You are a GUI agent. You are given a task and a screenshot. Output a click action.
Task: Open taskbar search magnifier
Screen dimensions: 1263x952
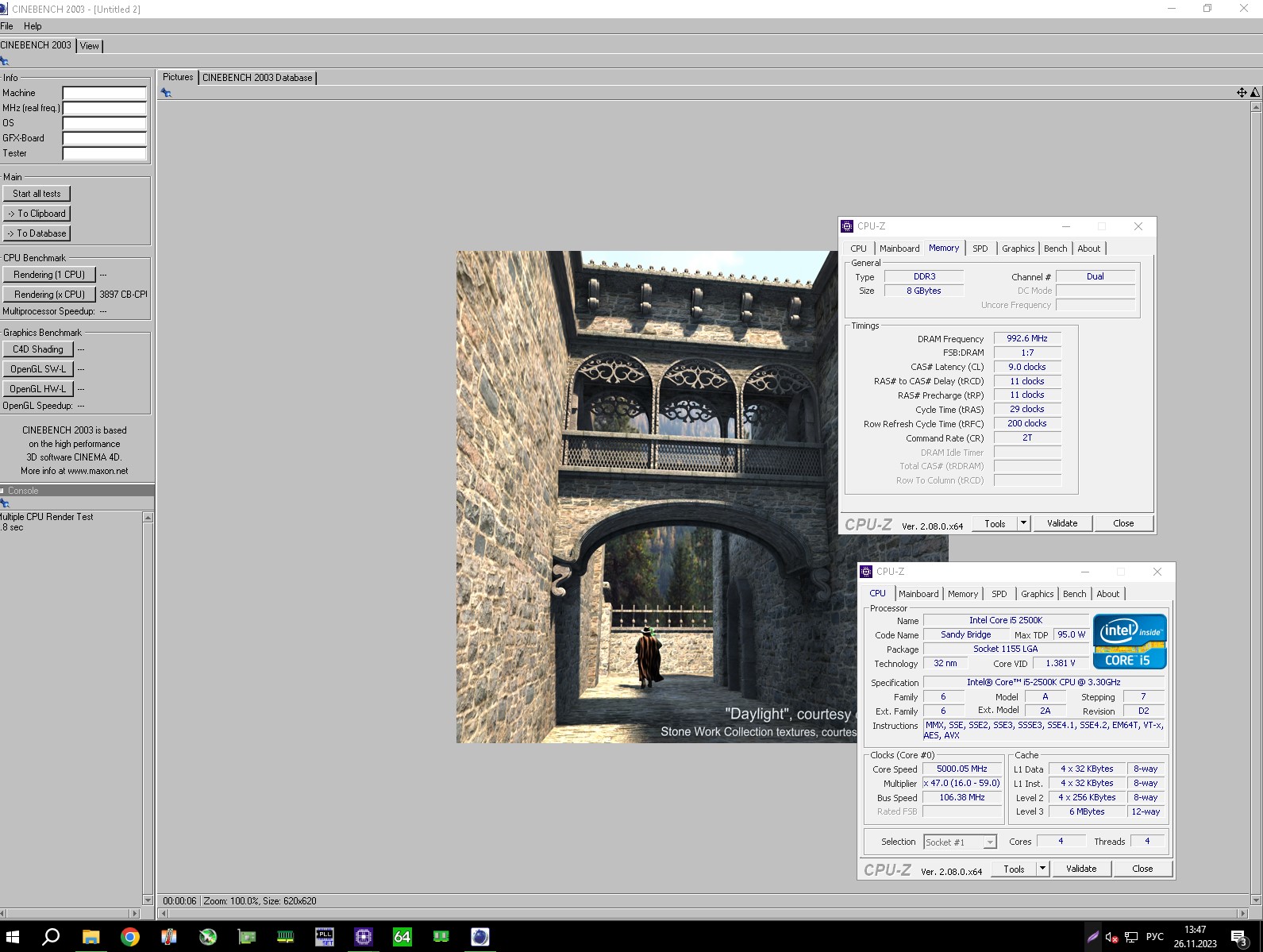point(51,937)
